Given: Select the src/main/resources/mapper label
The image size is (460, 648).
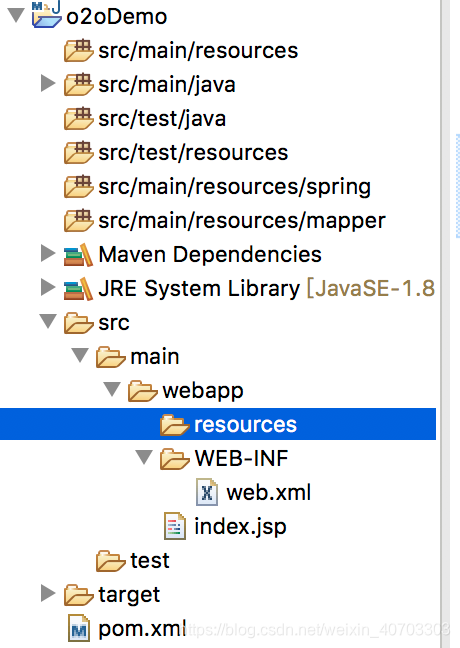Looking at the screenshot, I should [242, 221].
